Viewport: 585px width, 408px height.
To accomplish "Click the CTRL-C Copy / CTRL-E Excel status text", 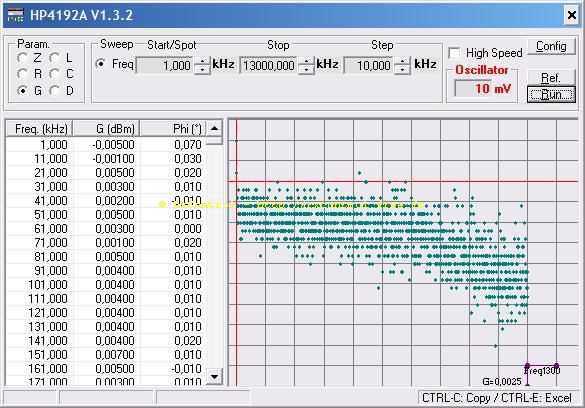I will click(497, 398).
